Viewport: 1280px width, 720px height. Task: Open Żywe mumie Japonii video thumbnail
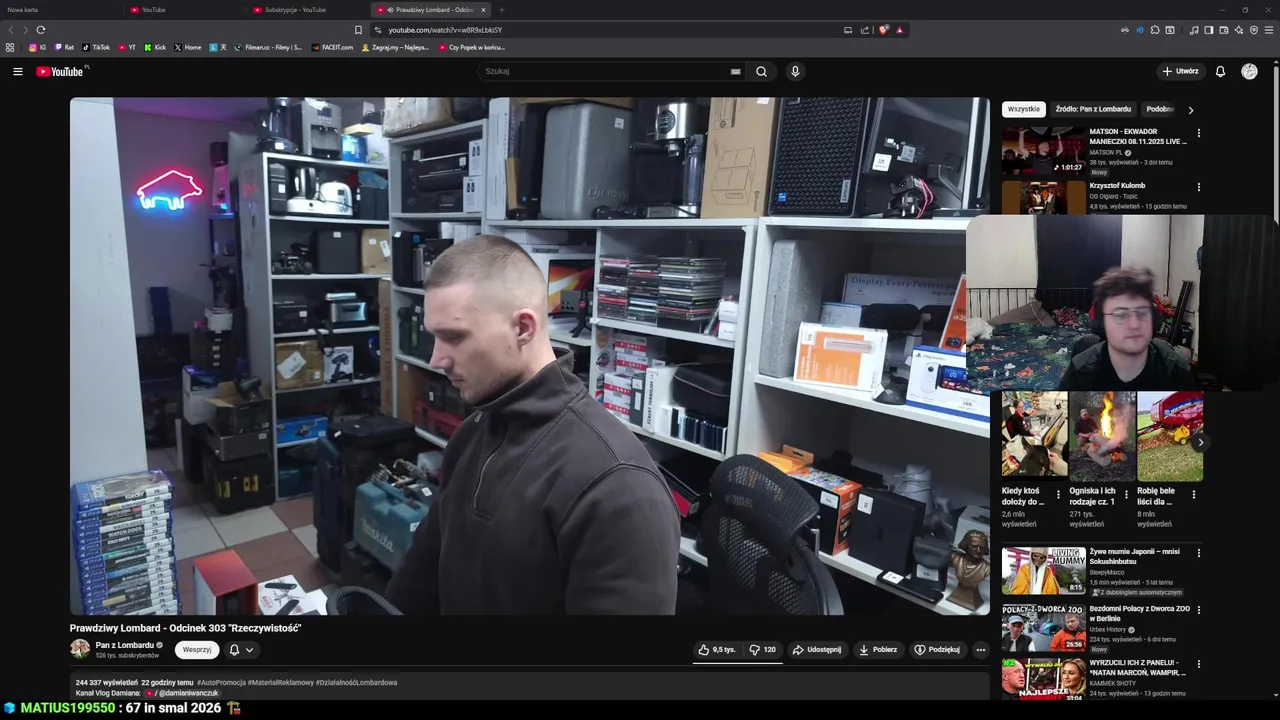point(1044,570)
